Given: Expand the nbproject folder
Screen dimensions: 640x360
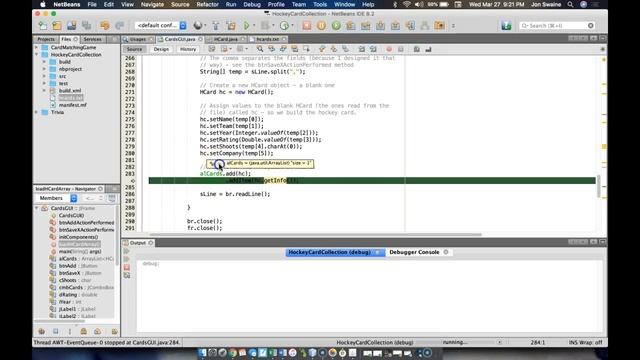Looking at the screenshot, I should click(44, 69).
